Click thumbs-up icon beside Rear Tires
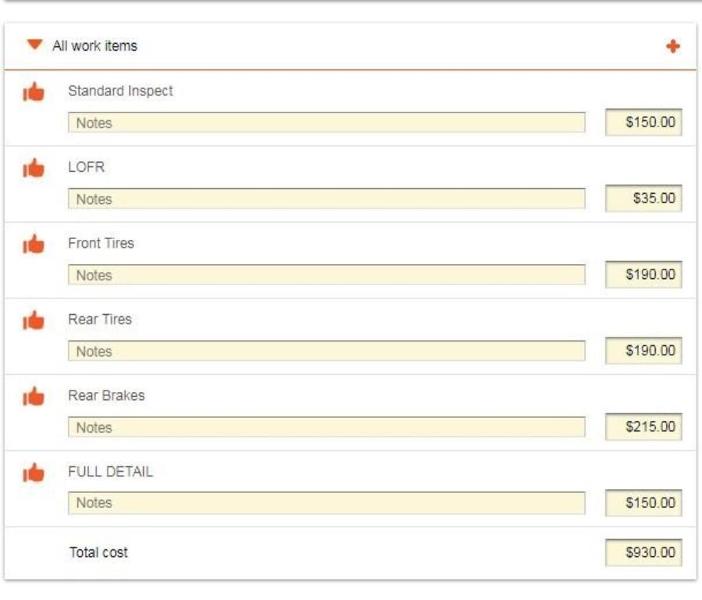This screenshot has width=702, height=600. coord(34,320)
